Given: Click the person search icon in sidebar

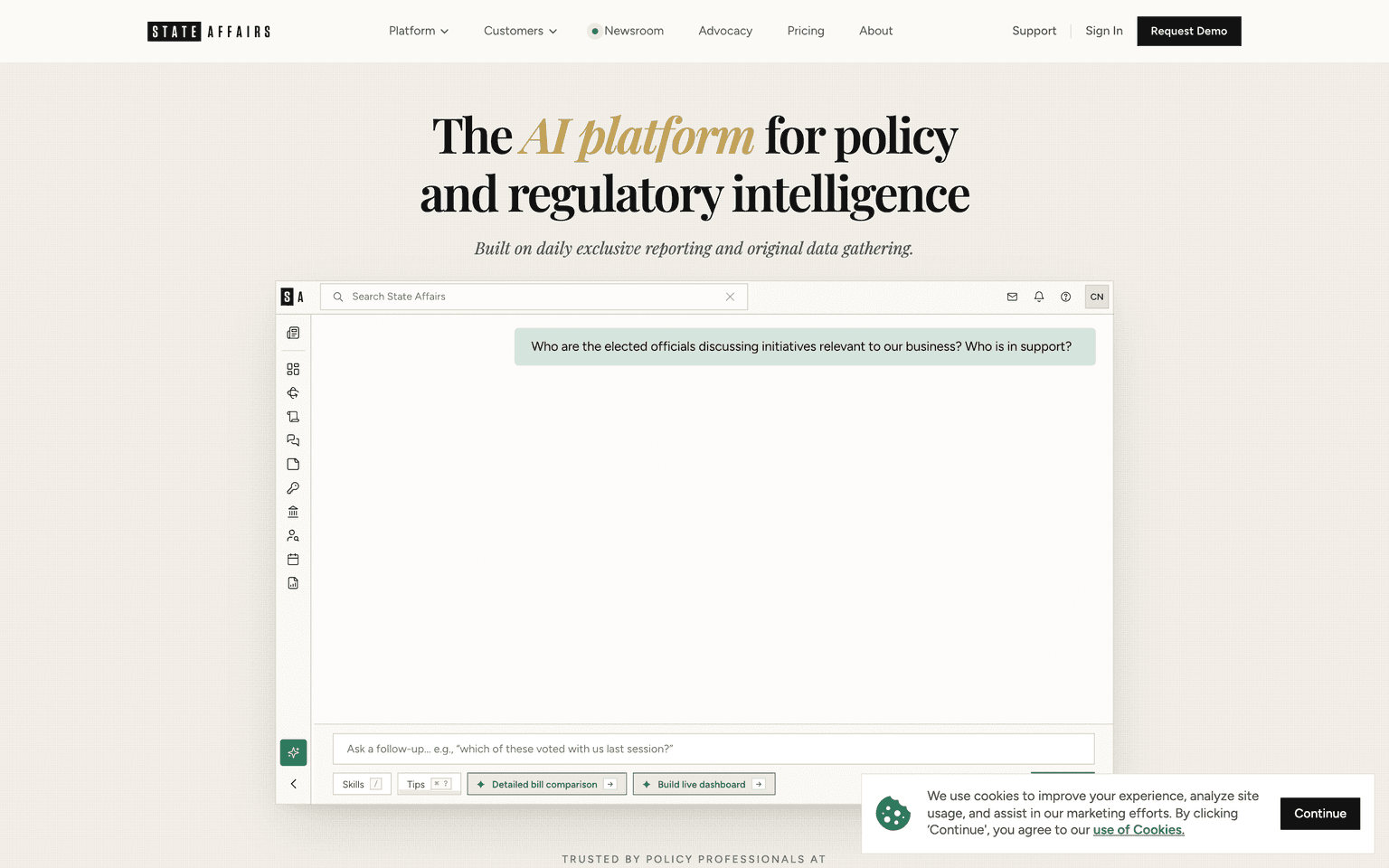Looking at the screenshot, I should 293,535.
